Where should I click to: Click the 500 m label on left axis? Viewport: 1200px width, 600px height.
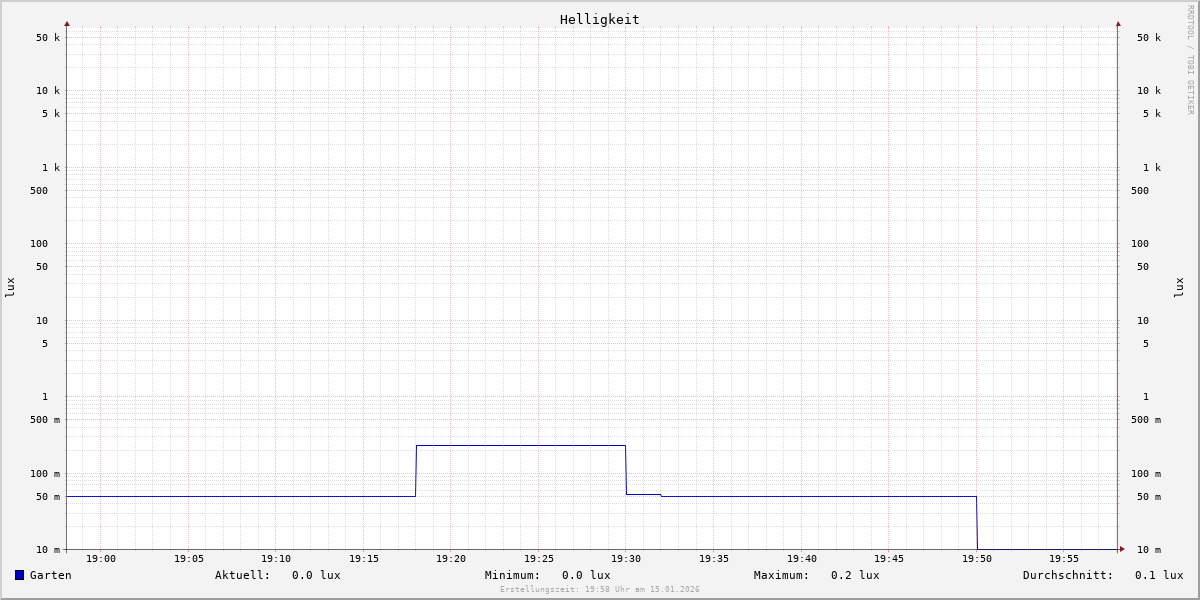[x=45, y=420]
